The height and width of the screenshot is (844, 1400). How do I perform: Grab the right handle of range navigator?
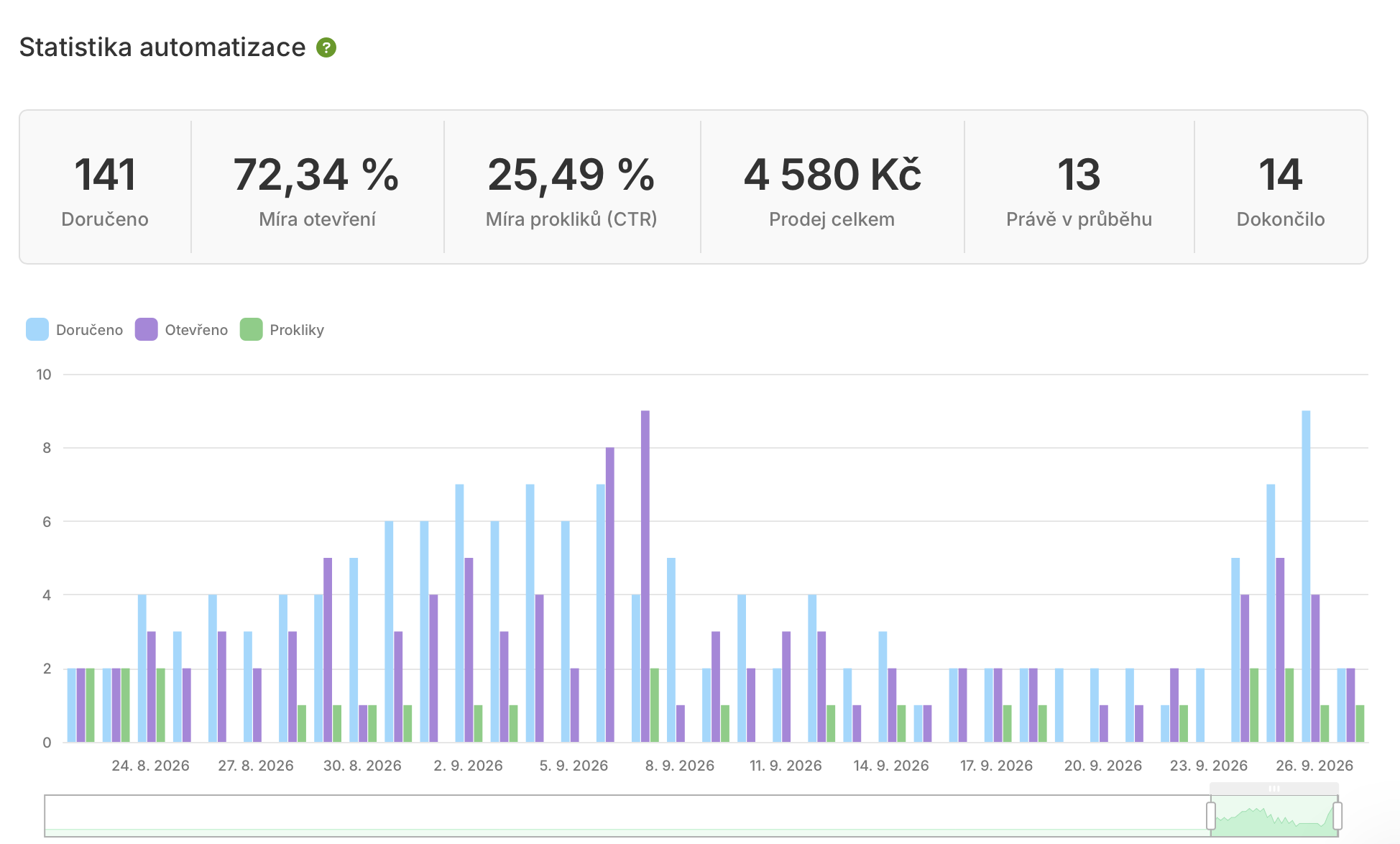point(1337,816)
